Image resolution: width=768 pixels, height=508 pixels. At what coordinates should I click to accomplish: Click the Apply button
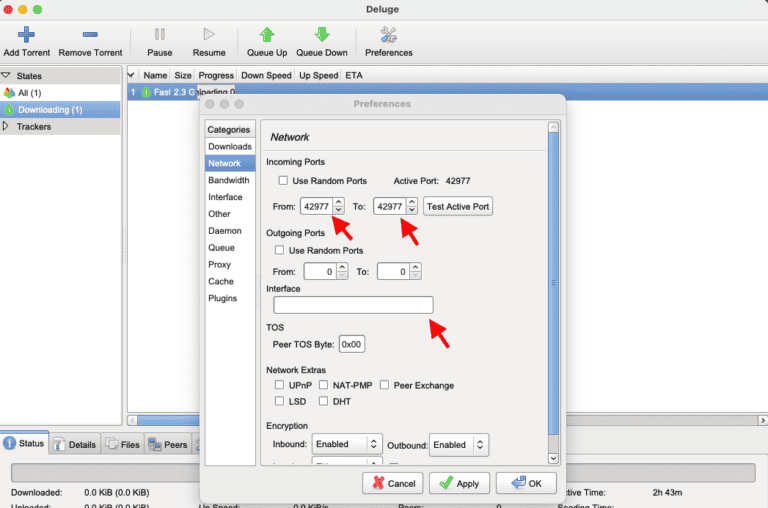(459, 483)
